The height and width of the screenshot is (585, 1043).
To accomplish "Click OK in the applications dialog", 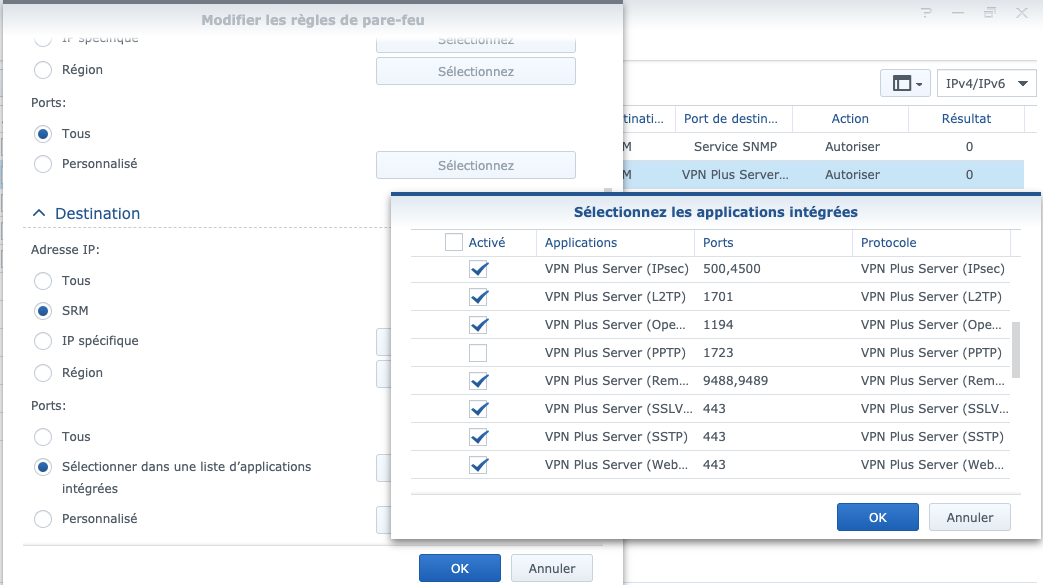I will (877, 517).
